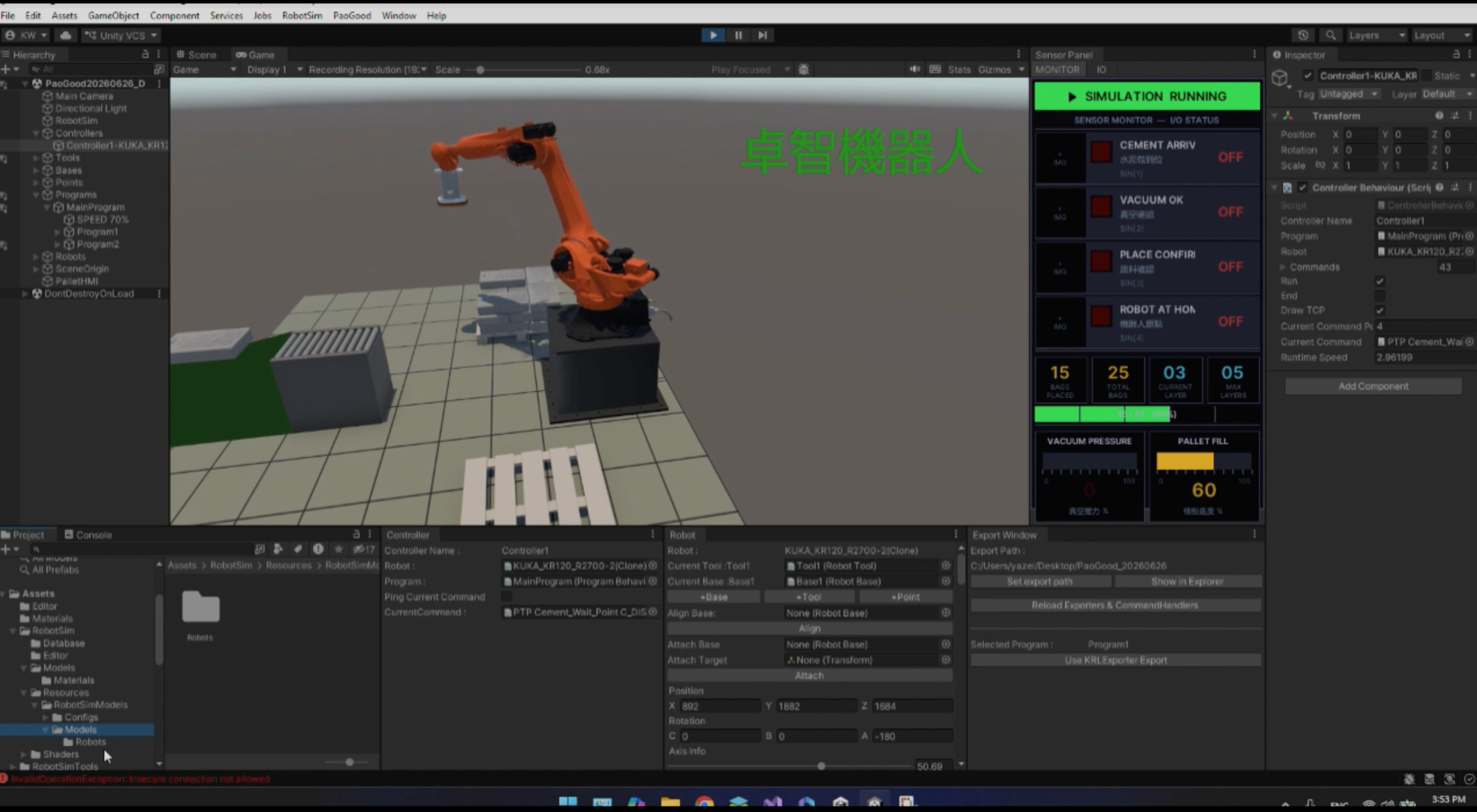1477x812 pixels.
Task: Click Show in Explorer button
Action: pos(1187,581)
